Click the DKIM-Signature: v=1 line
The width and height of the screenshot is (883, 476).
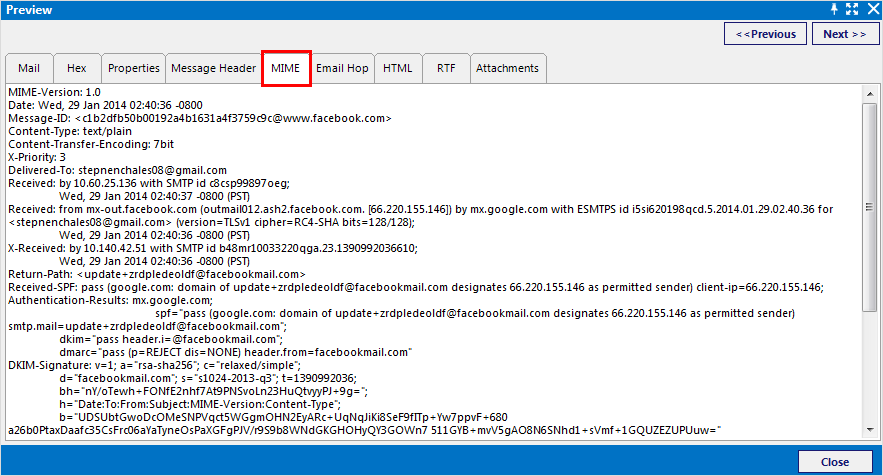154,365
